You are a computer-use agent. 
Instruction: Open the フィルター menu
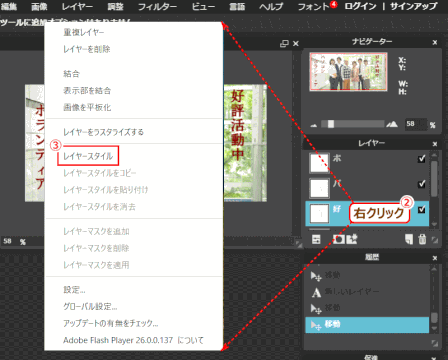click(x=157, y=6)
